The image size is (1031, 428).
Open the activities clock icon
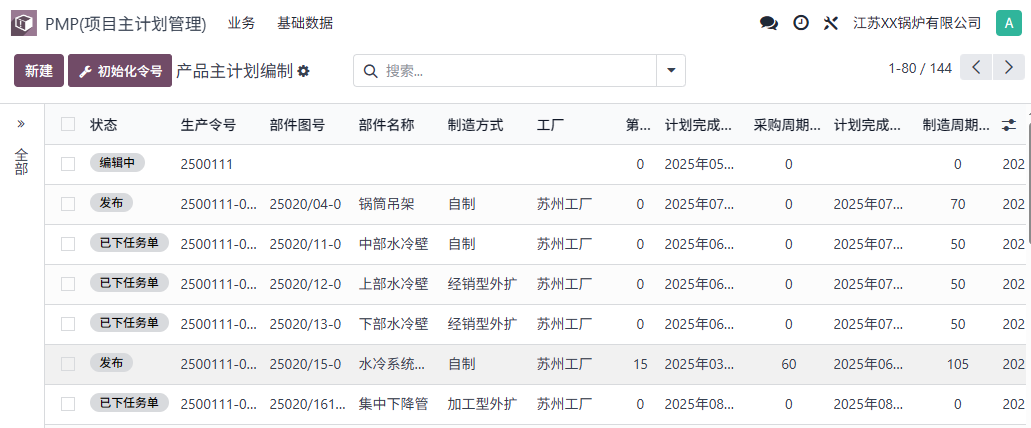tap(800, 23)
